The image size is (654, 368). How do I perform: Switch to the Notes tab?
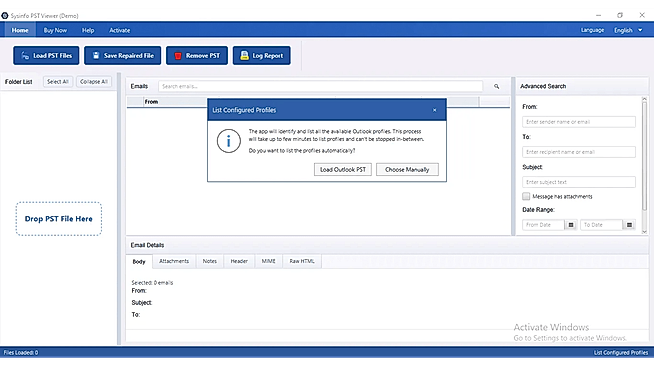tap(210, 261)
